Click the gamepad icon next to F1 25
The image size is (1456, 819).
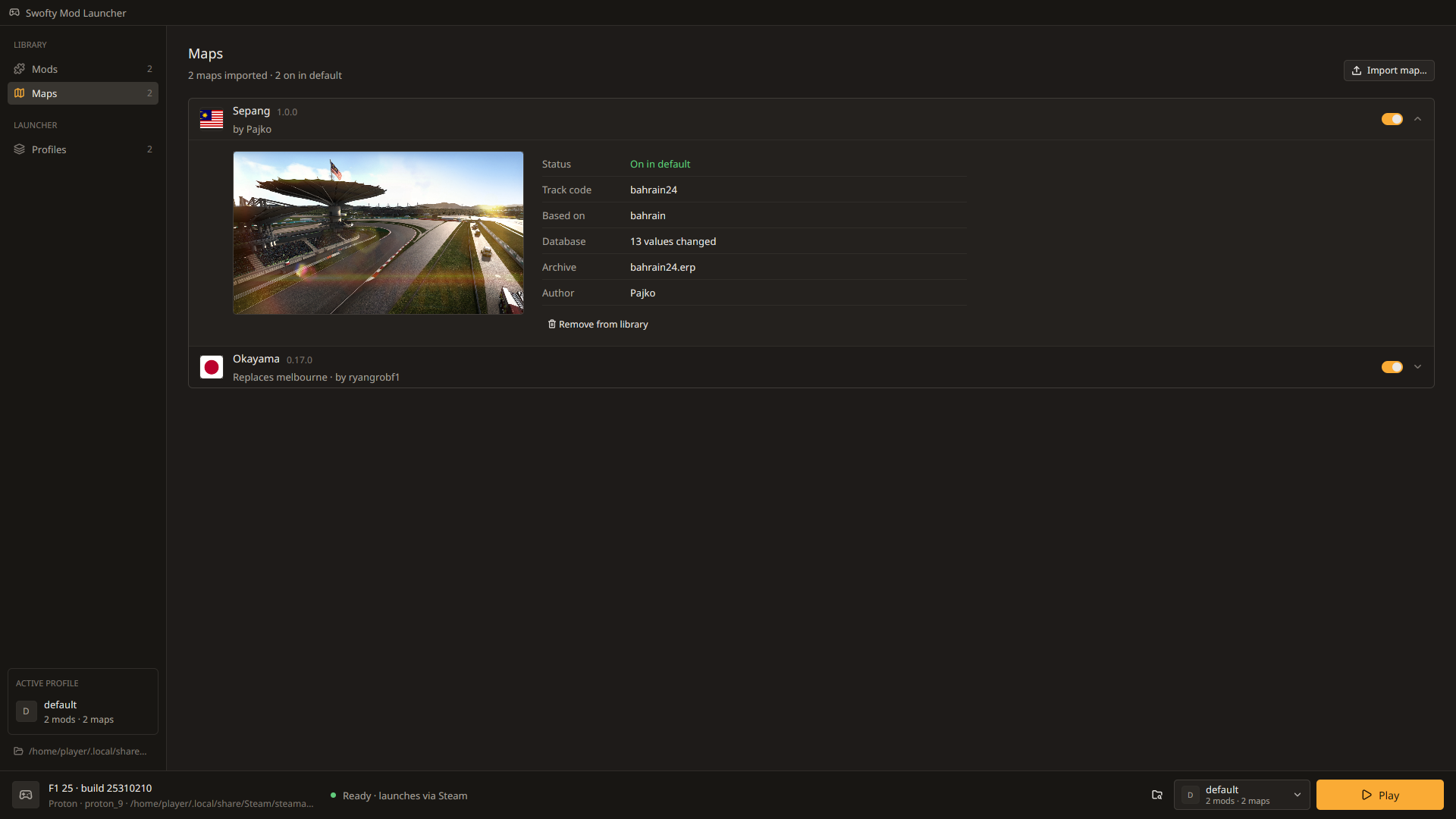26,795
